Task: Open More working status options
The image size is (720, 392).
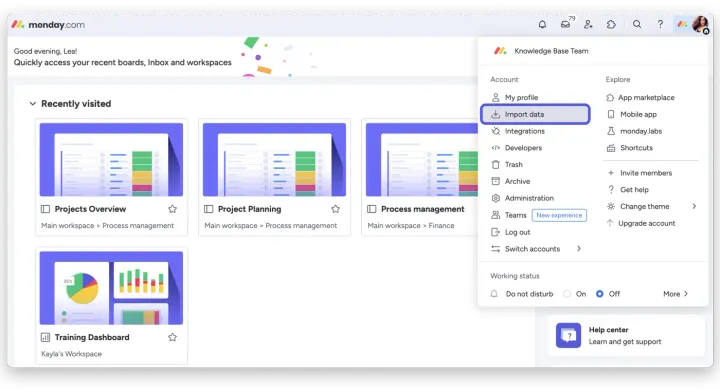Action: tap(675, 294)
